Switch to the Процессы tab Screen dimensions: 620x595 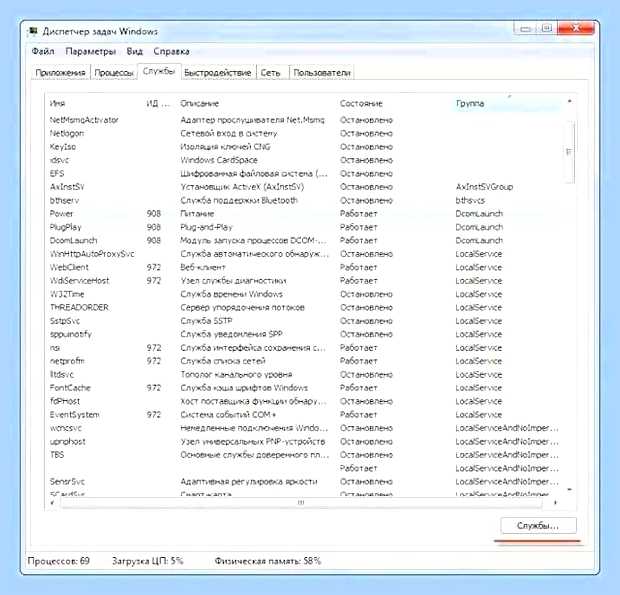(114, 73)
